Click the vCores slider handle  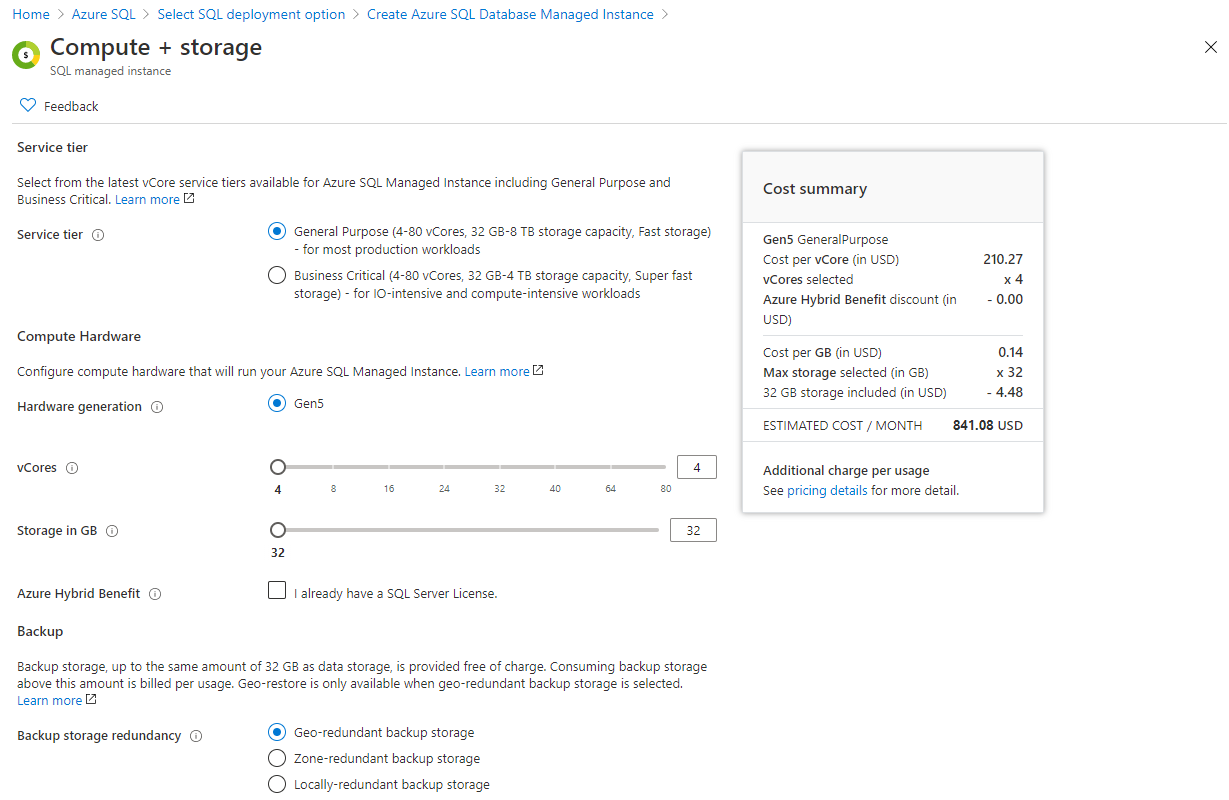click(x=278, y=467)
